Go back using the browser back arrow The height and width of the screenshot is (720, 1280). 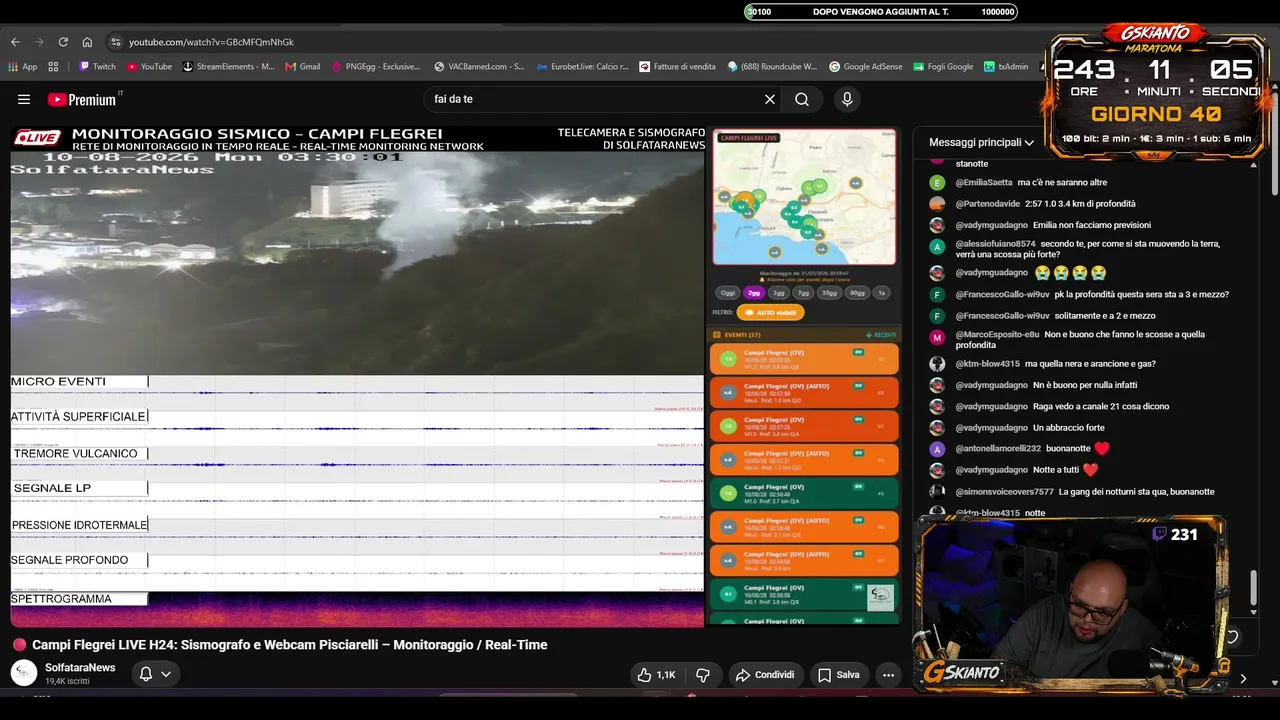[x=15, y=42]
